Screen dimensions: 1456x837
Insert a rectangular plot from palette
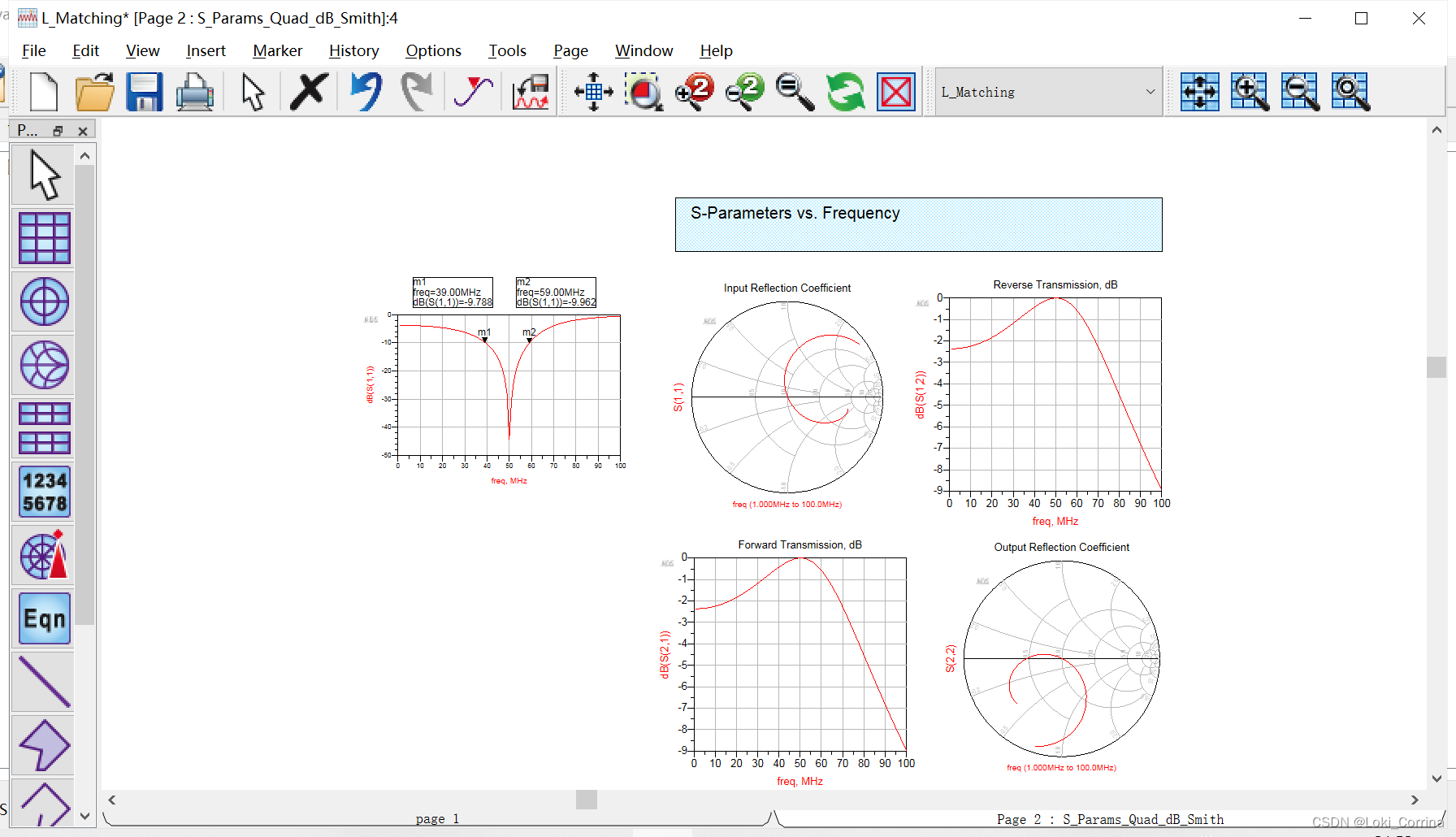[x=44, y=238]
